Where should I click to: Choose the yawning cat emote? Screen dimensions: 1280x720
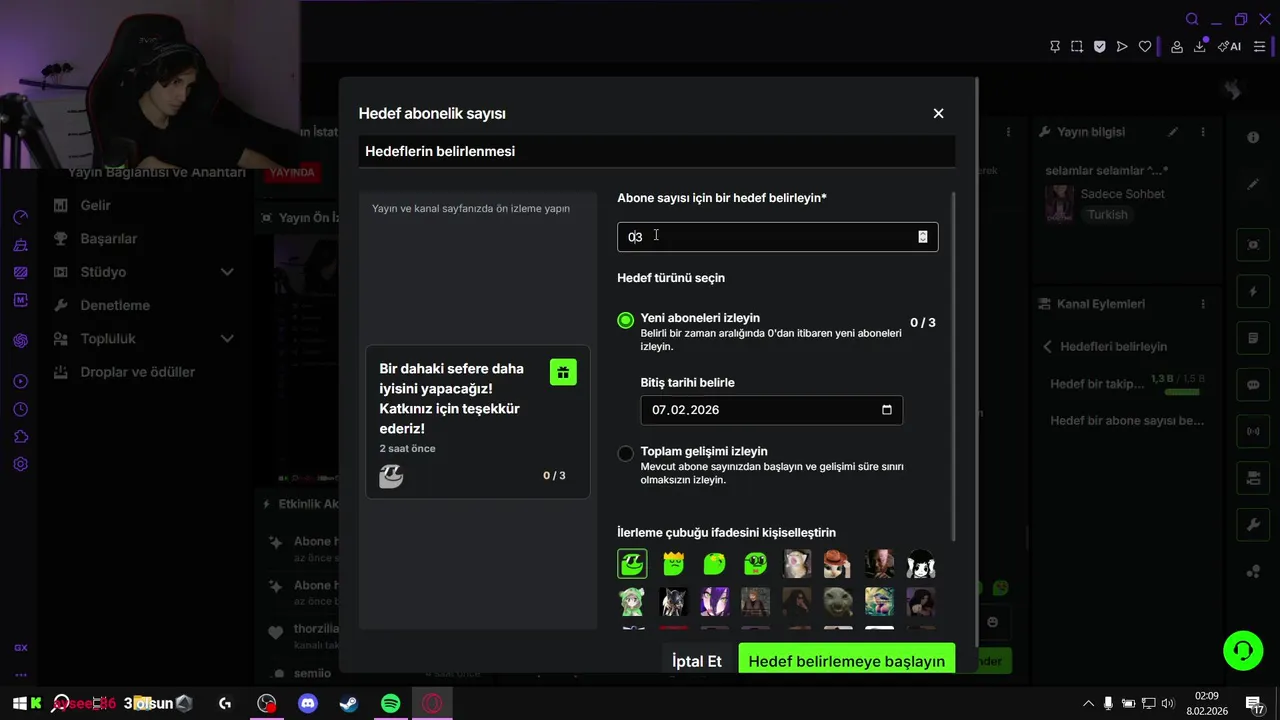[796, 564]
